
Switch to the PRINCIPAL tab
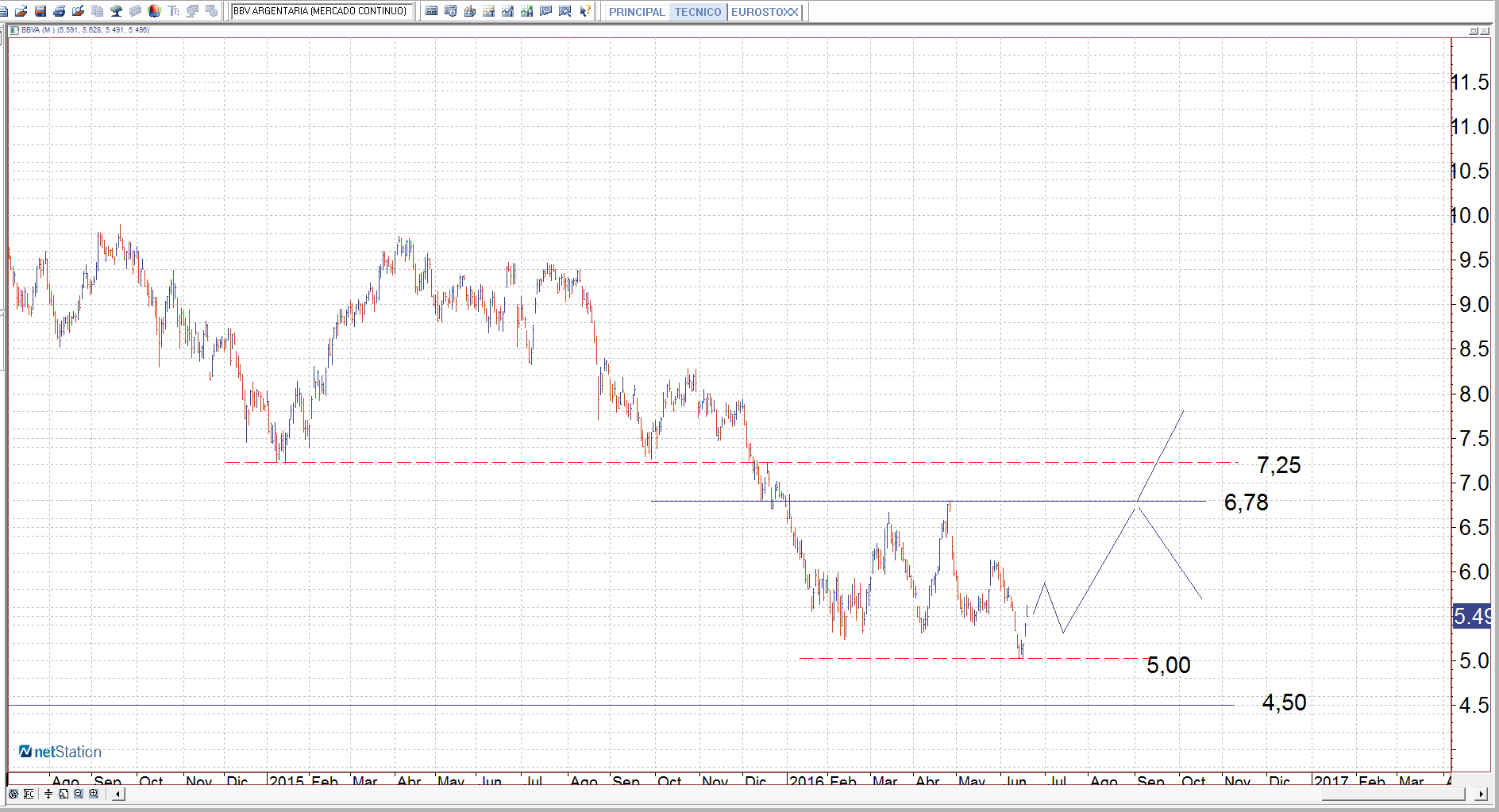[637, 12]
